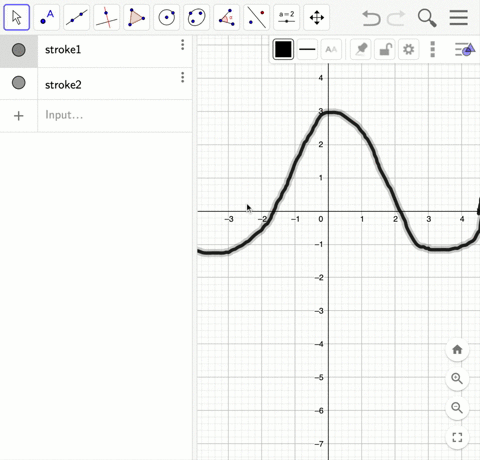The width and height of the screenshot is (480, 460).
Task: Open the black color swatch picker
Action: point(283,49)
